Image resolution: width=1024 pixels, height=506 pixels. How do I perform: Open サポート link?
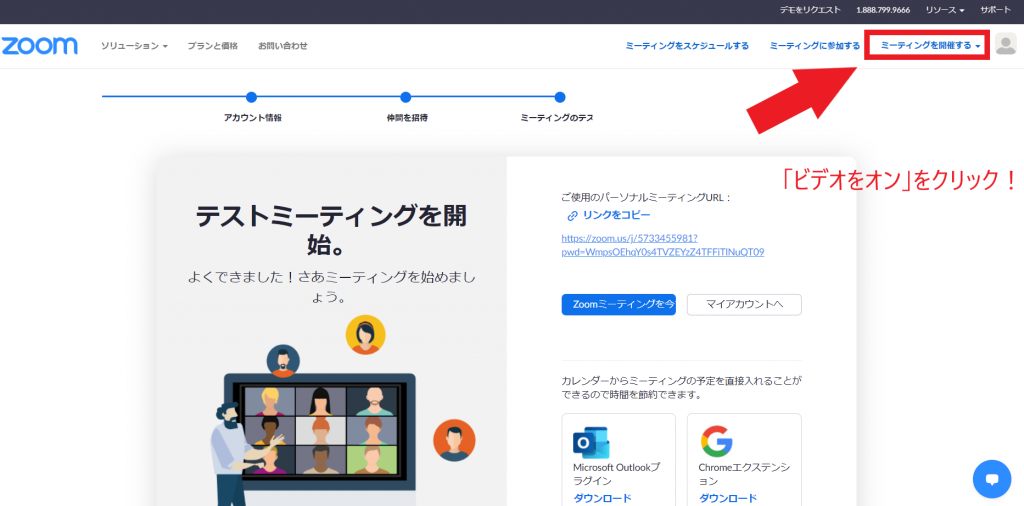(x=995, y=10)
